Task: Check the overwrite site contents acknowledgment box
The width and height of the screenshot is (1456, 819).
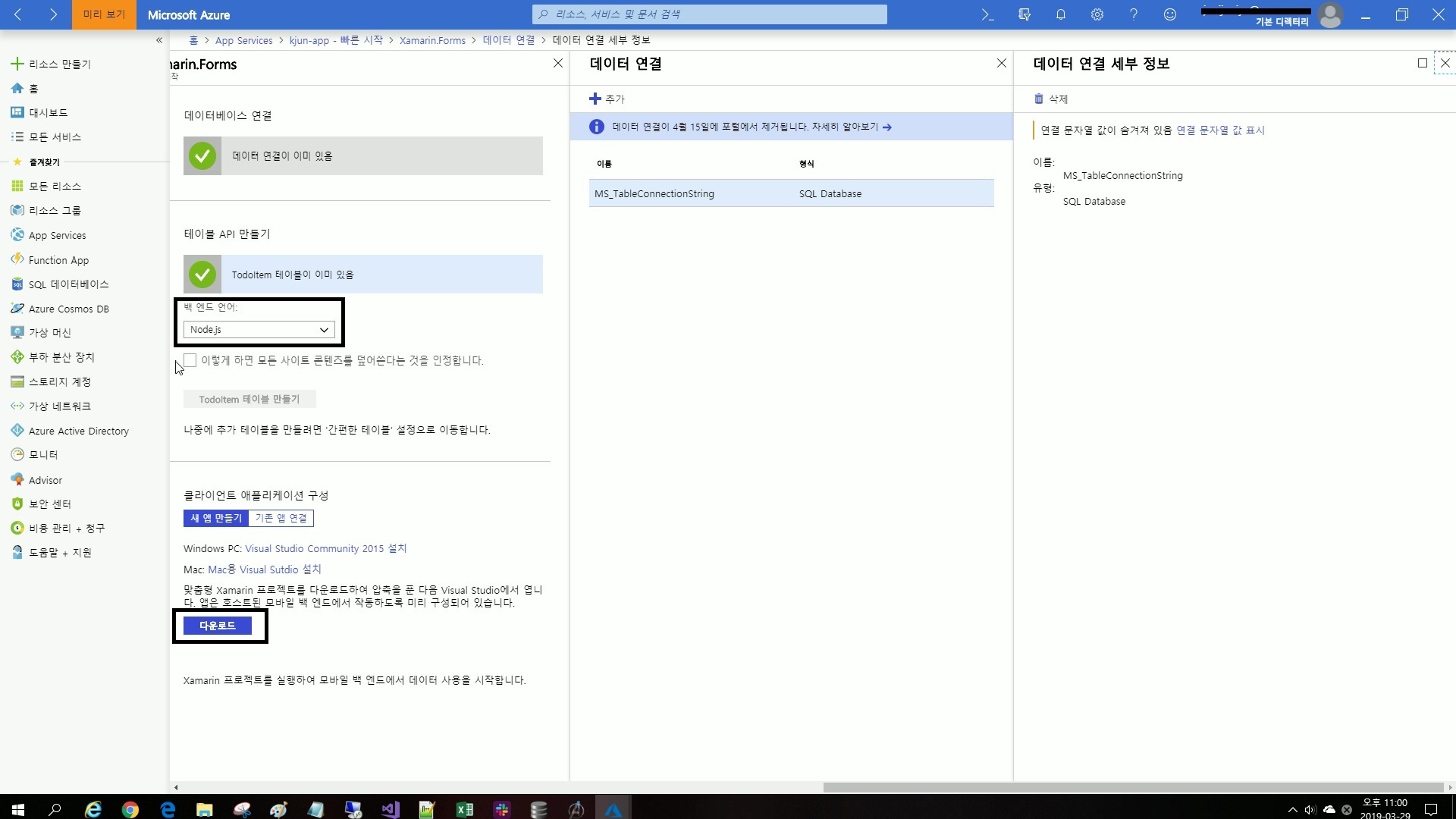Action: click(190, 360)
